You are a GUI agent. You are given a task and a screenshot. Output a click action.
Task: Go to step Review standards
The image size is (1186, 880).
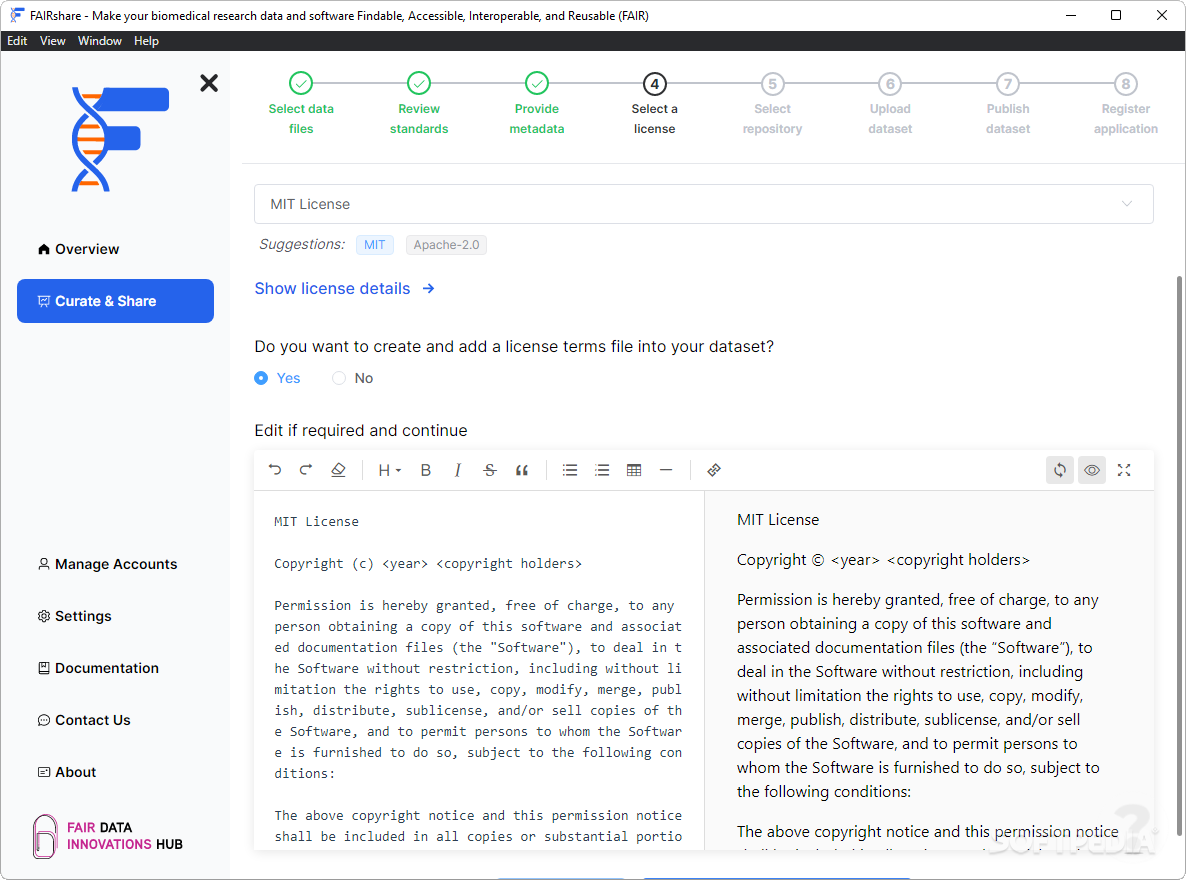click(x=419, y=104)
